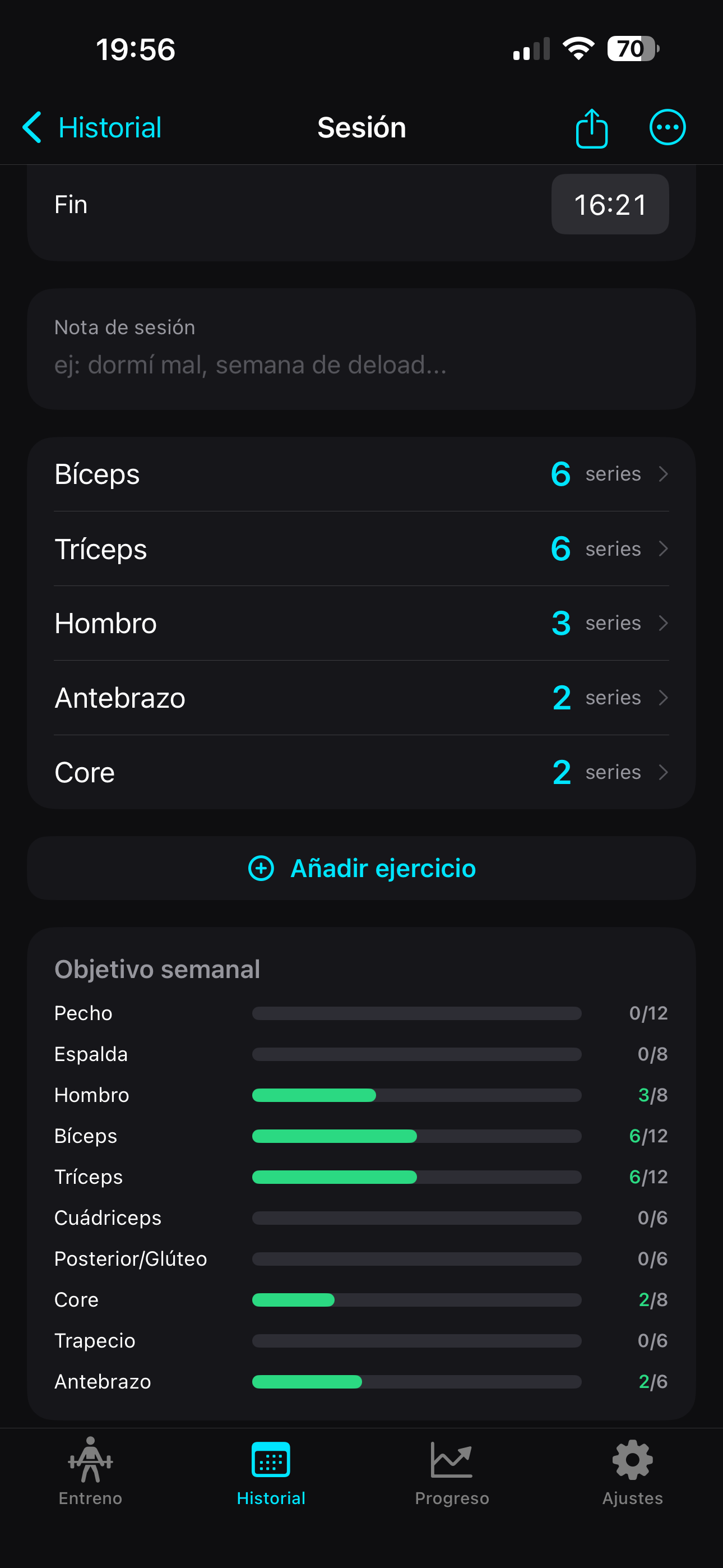The height and width of the screenshot is (1568, 723).
Task: Tap the Hombro weekly progress bar
Action: (x=416, y=1095)
